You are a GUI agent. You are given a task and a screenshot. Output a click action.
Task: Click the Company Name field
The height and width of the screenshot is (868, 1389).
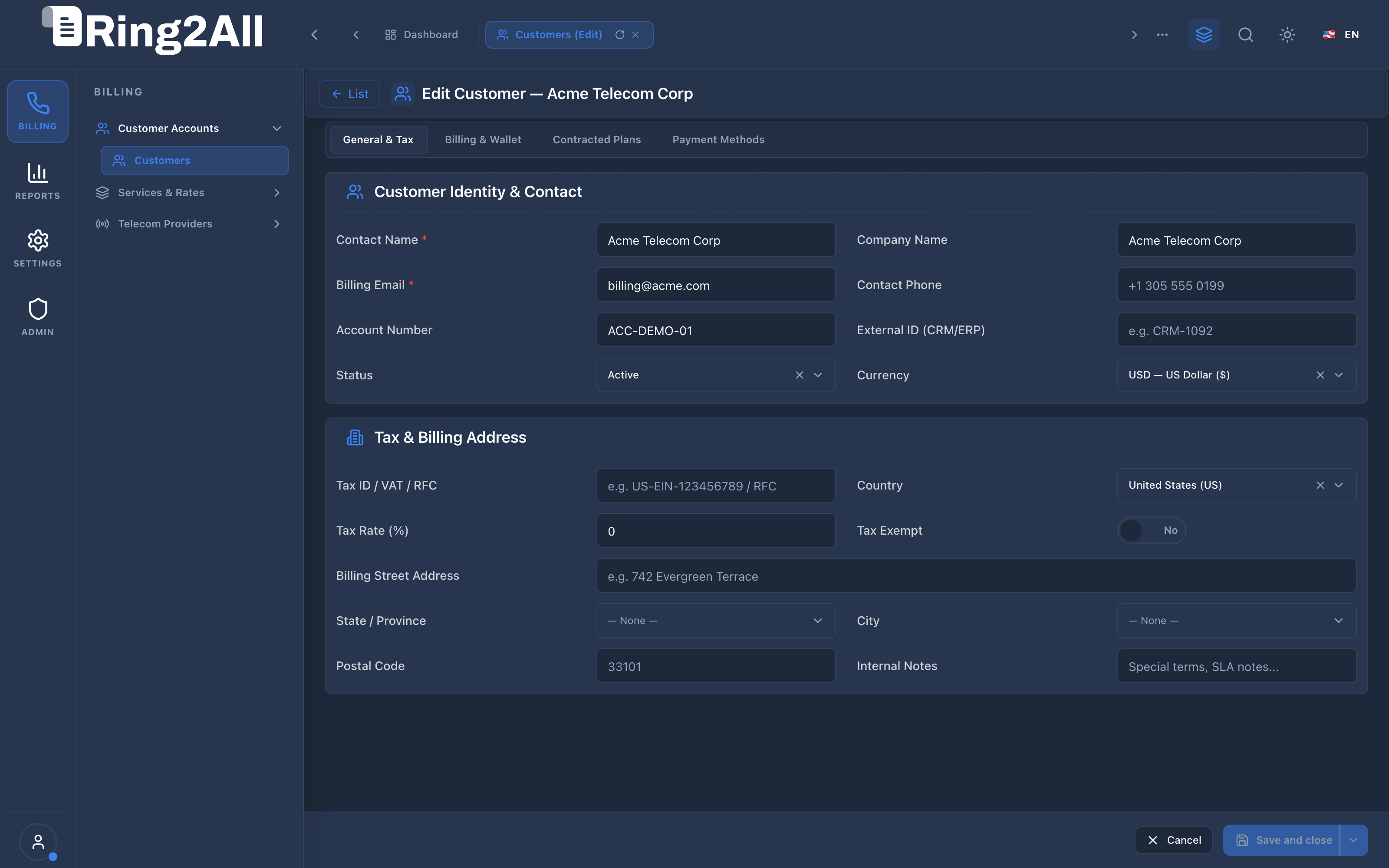[x=1236, y=240]
